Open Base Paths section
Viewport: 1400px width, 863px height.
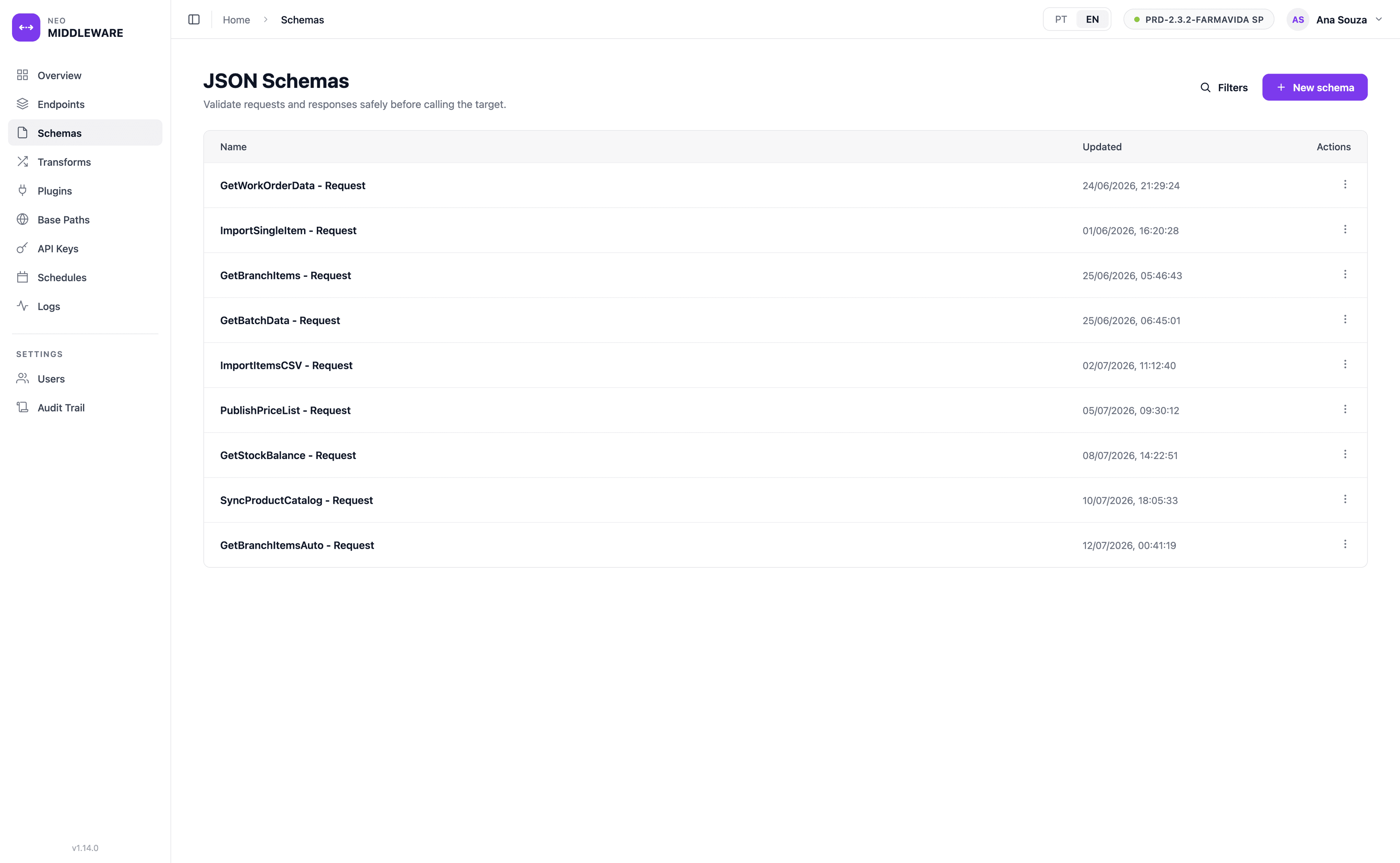pos(85,220)
